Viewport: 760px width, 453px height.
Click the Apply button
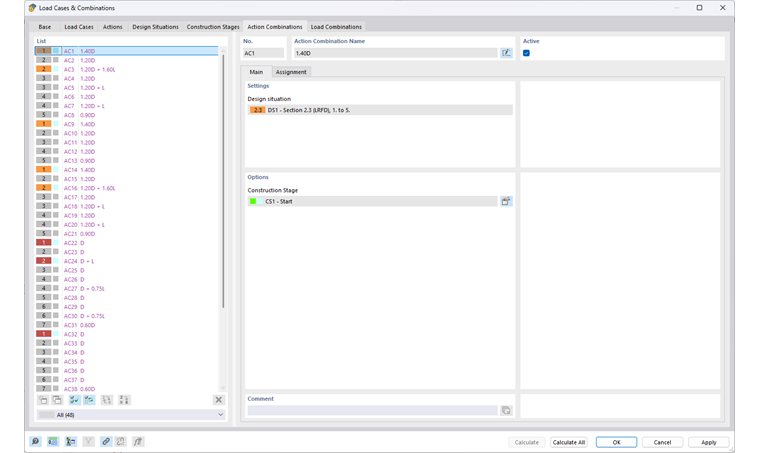coord(709,442)
